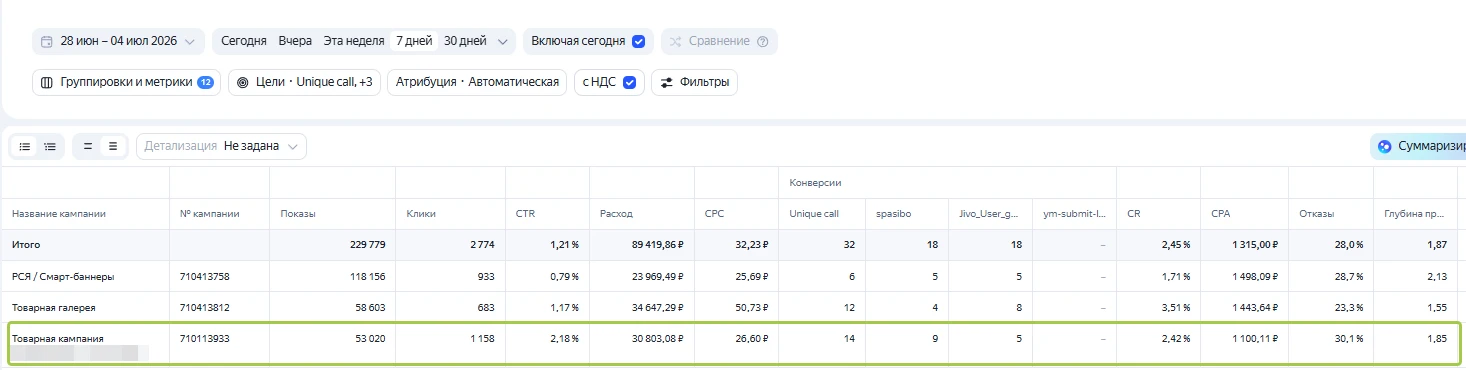The width and height of the screenshot is (1466, 370).
Task: Sort by Показы column header
Action: (x=297, y=213)
